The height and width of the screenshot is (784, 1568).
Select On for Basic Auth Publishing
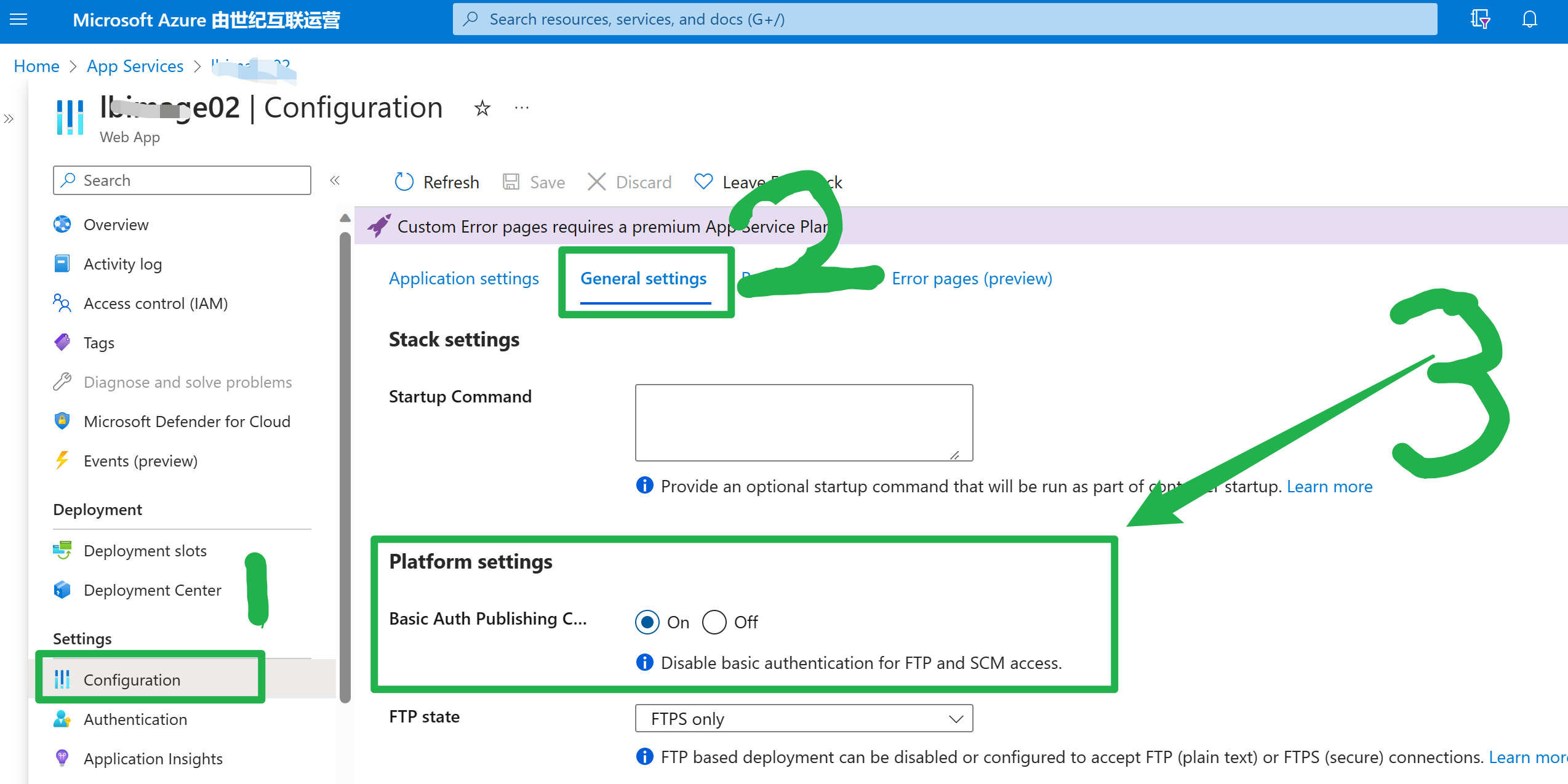647,622
